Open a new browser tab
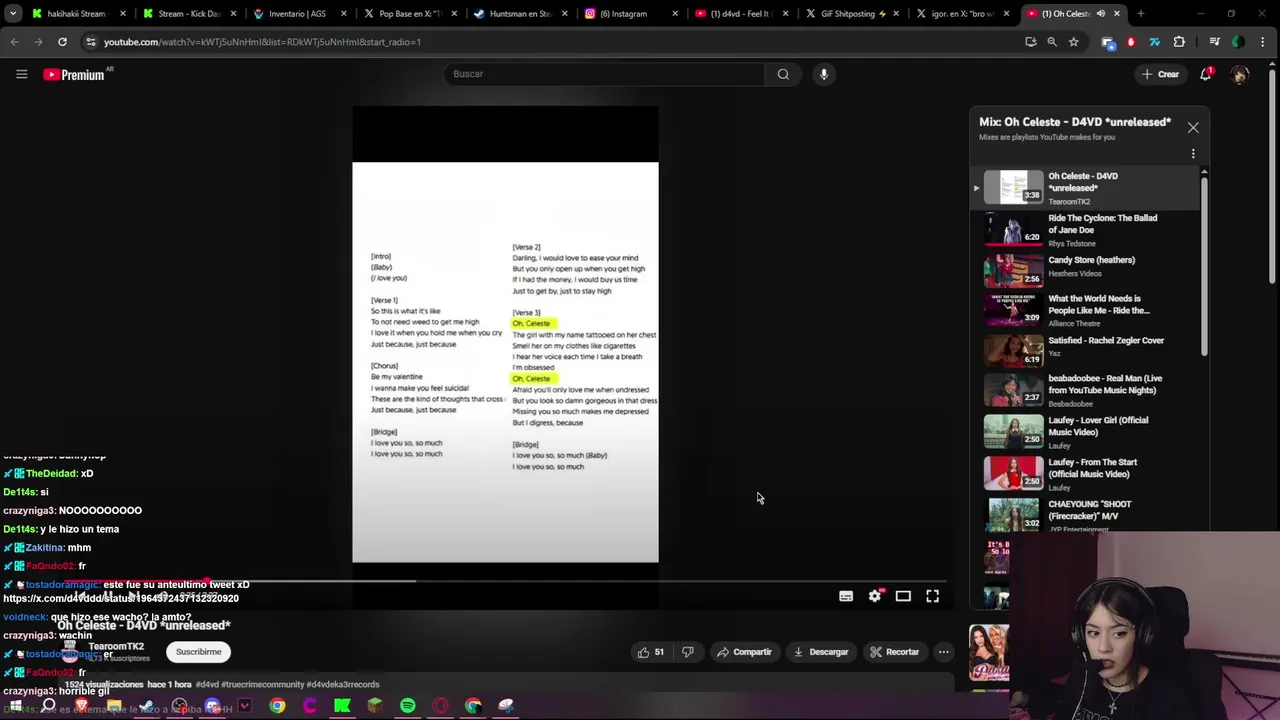The width and height of the screenshot is (1280, 720). point(1140,14)
